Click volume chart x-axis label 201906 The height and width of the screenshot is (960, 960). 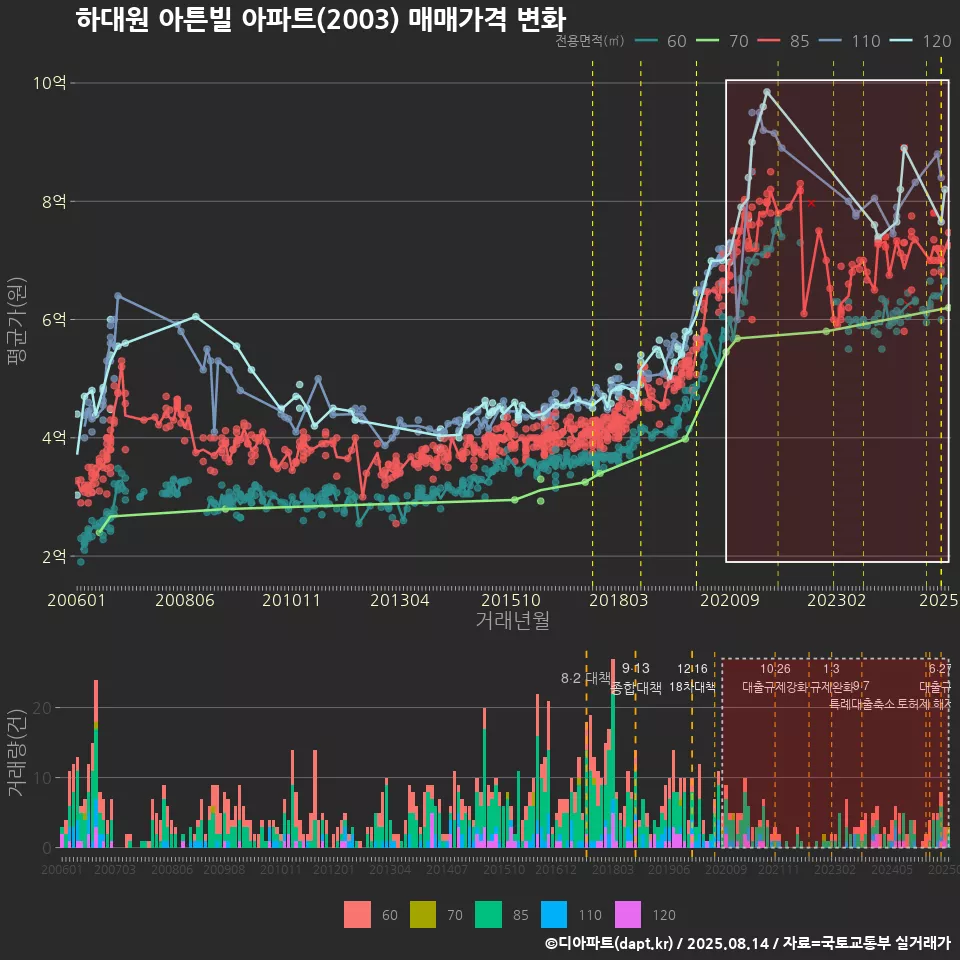(x=669, y=869)
